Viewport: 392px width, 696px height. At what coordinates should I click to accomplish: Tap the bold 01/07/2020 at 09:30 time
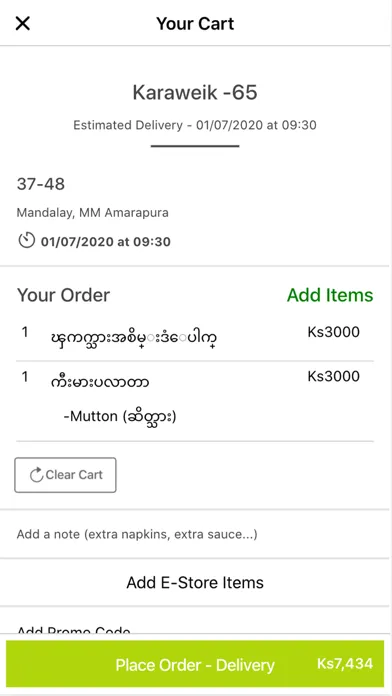pos(106,242)
